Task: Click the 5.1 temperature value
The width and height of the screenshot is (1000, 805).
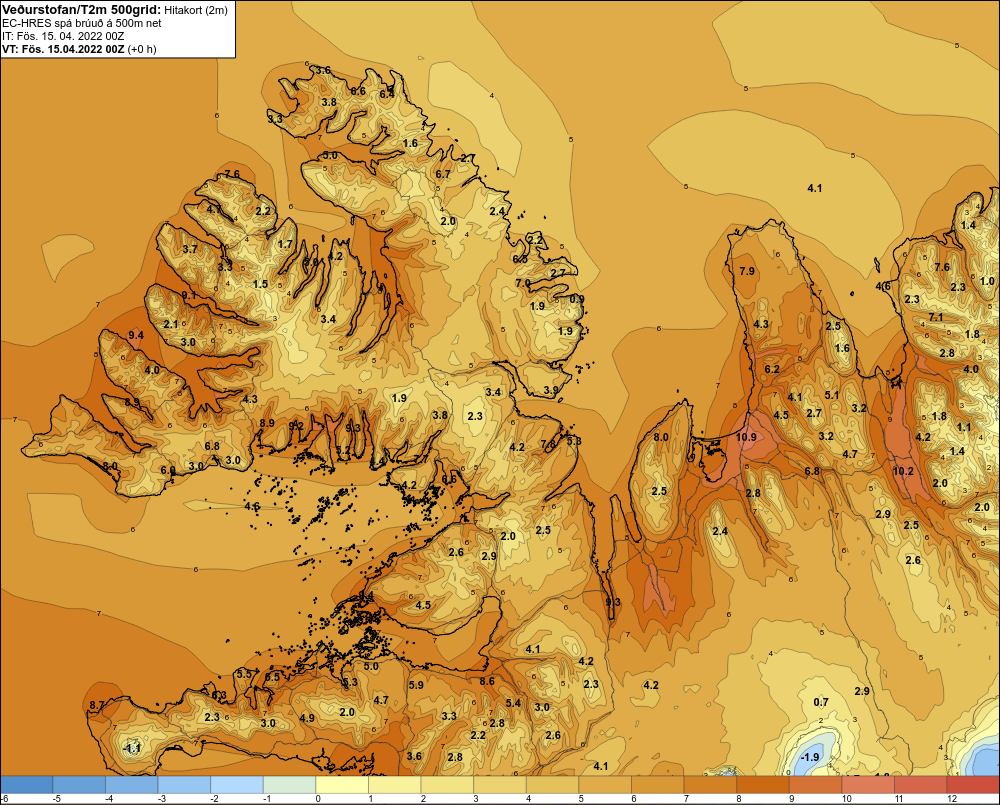Action: 832,395
